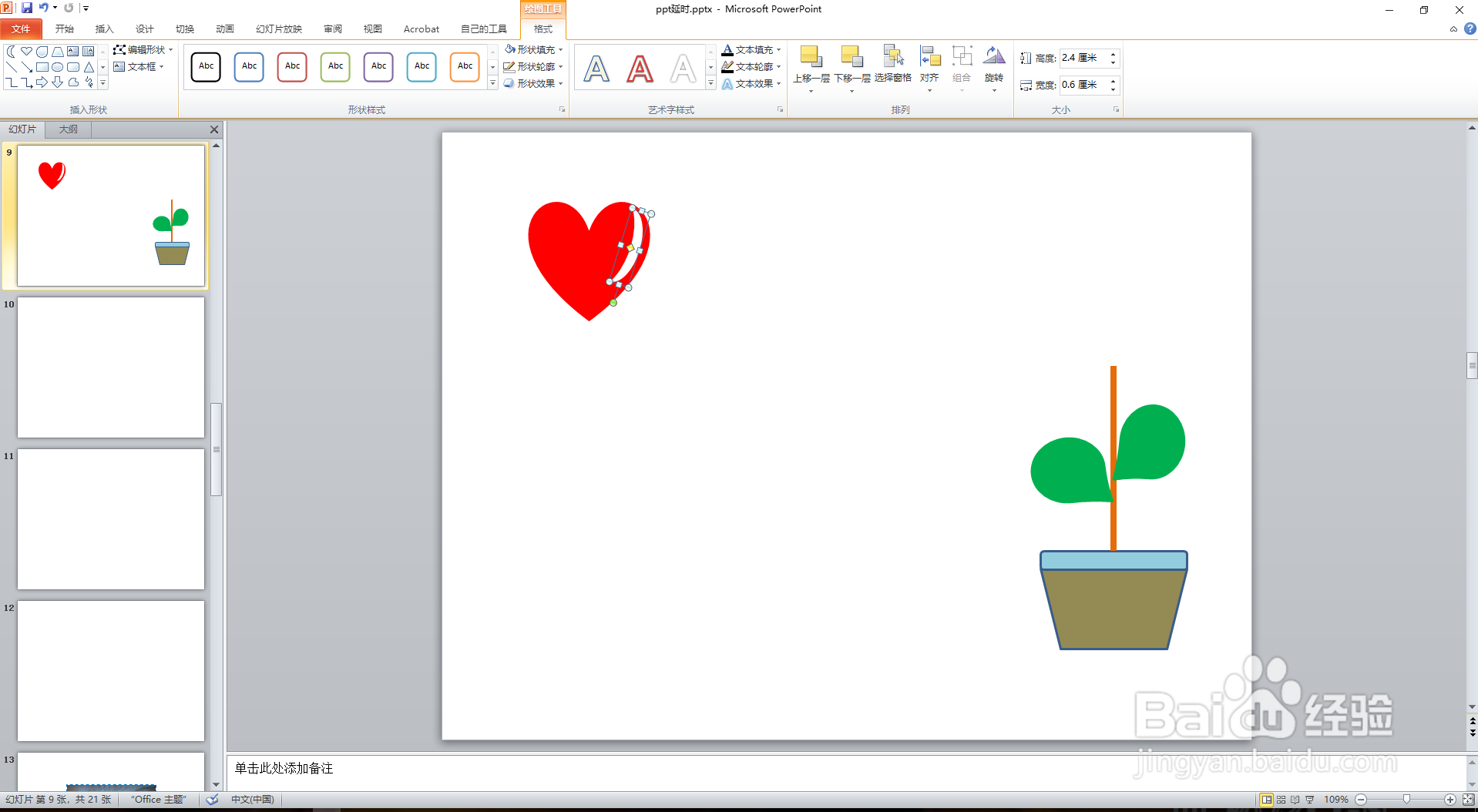
Task: Open the Insert (插入) ribbon tab
Action: 104,29
